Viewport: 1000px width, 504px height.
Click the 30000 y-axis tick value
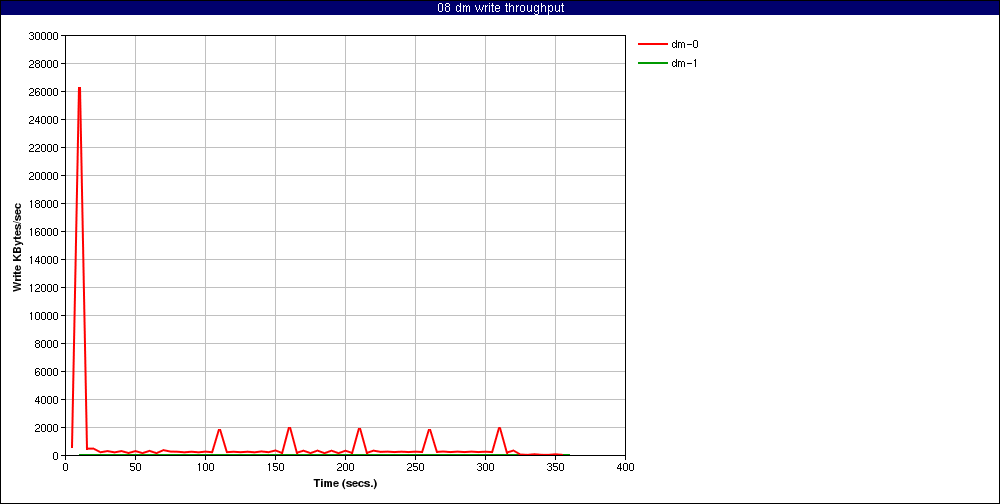click(44, 36)
